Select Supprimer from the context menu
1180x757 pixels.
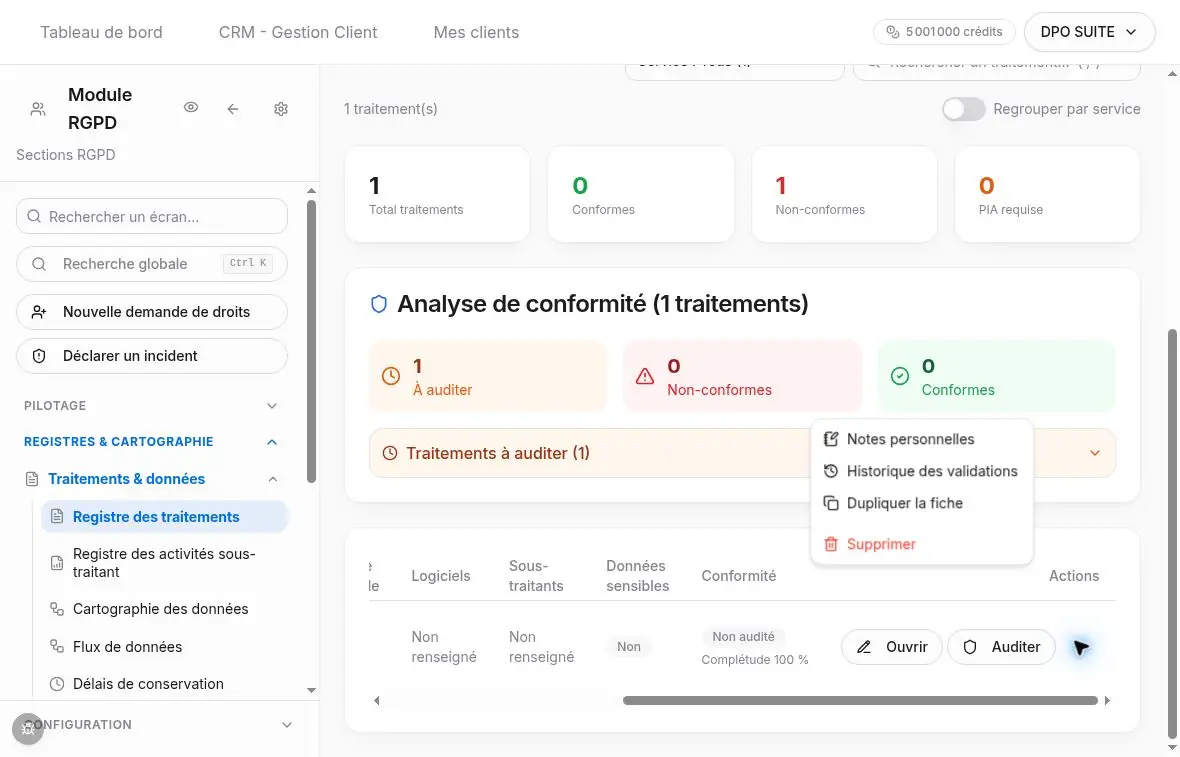(x=921, y=544)
